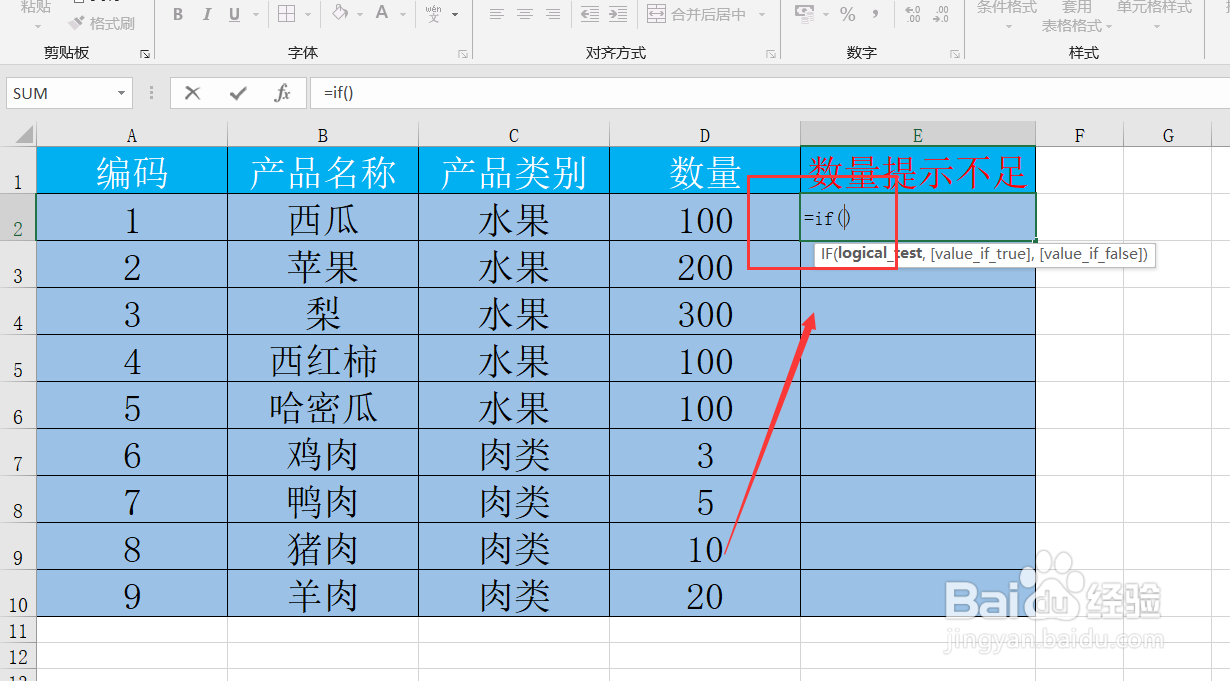Confirm the formula with the checkmark
1230x681 pixels.
click(238, 93)
